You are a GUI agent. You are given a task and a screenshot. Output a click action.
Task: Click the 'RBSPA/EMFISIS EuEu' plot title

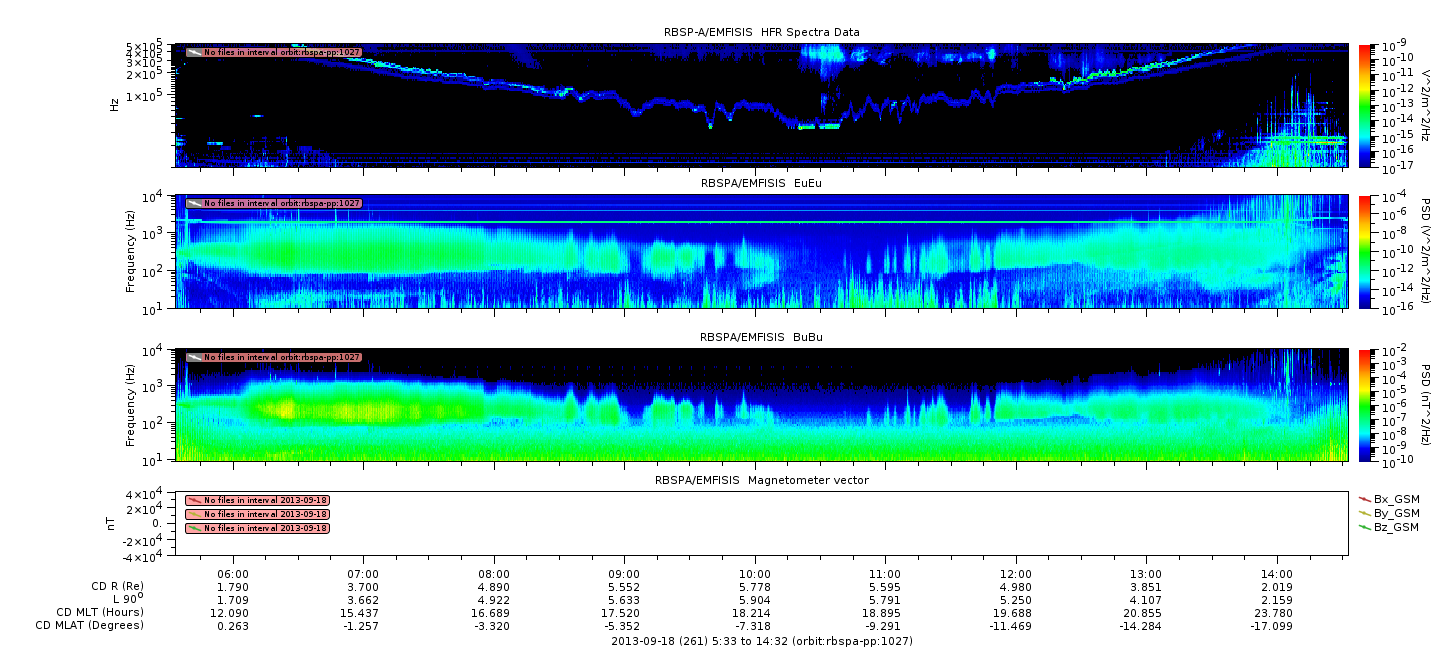pyautogui.click(x=761, y=183)
